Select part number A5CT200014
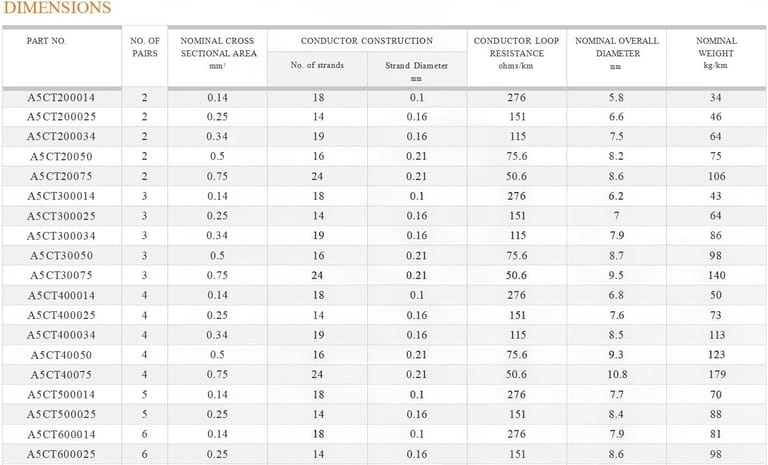 [61, 97]
